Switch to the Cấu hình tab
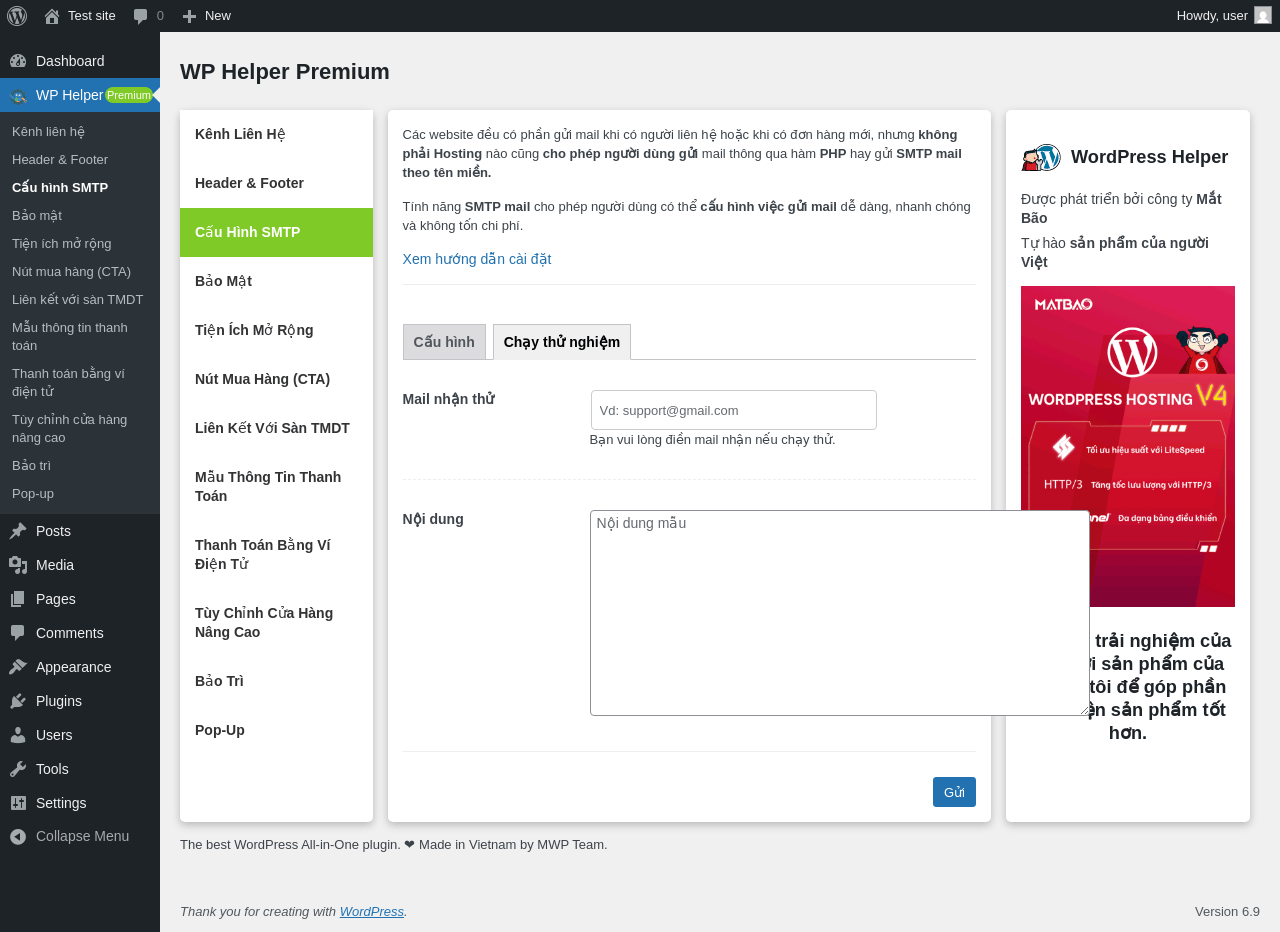 [x=444, y=342]
